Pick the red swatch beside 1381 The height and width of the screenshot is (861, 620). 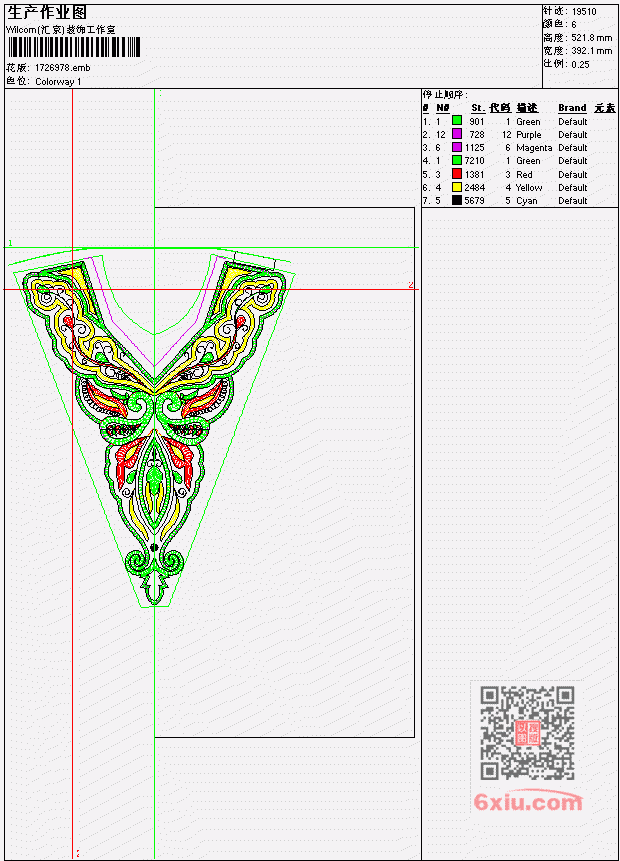456,174
